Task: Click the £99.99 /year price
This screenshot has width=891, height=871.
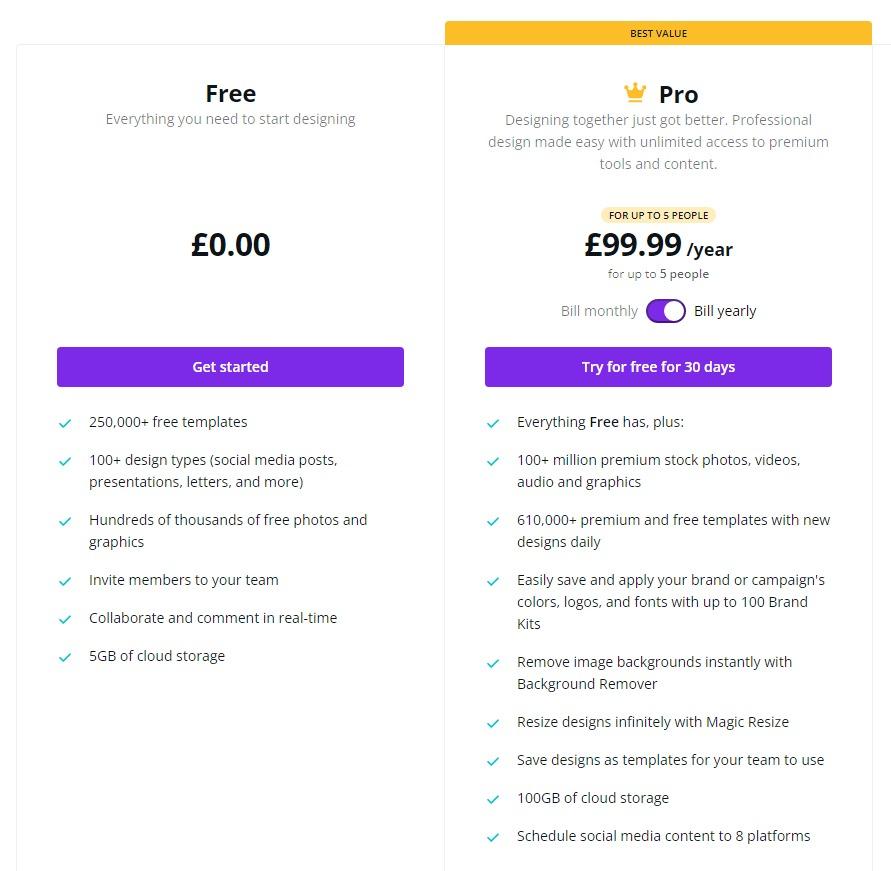Action: [658, 245]
